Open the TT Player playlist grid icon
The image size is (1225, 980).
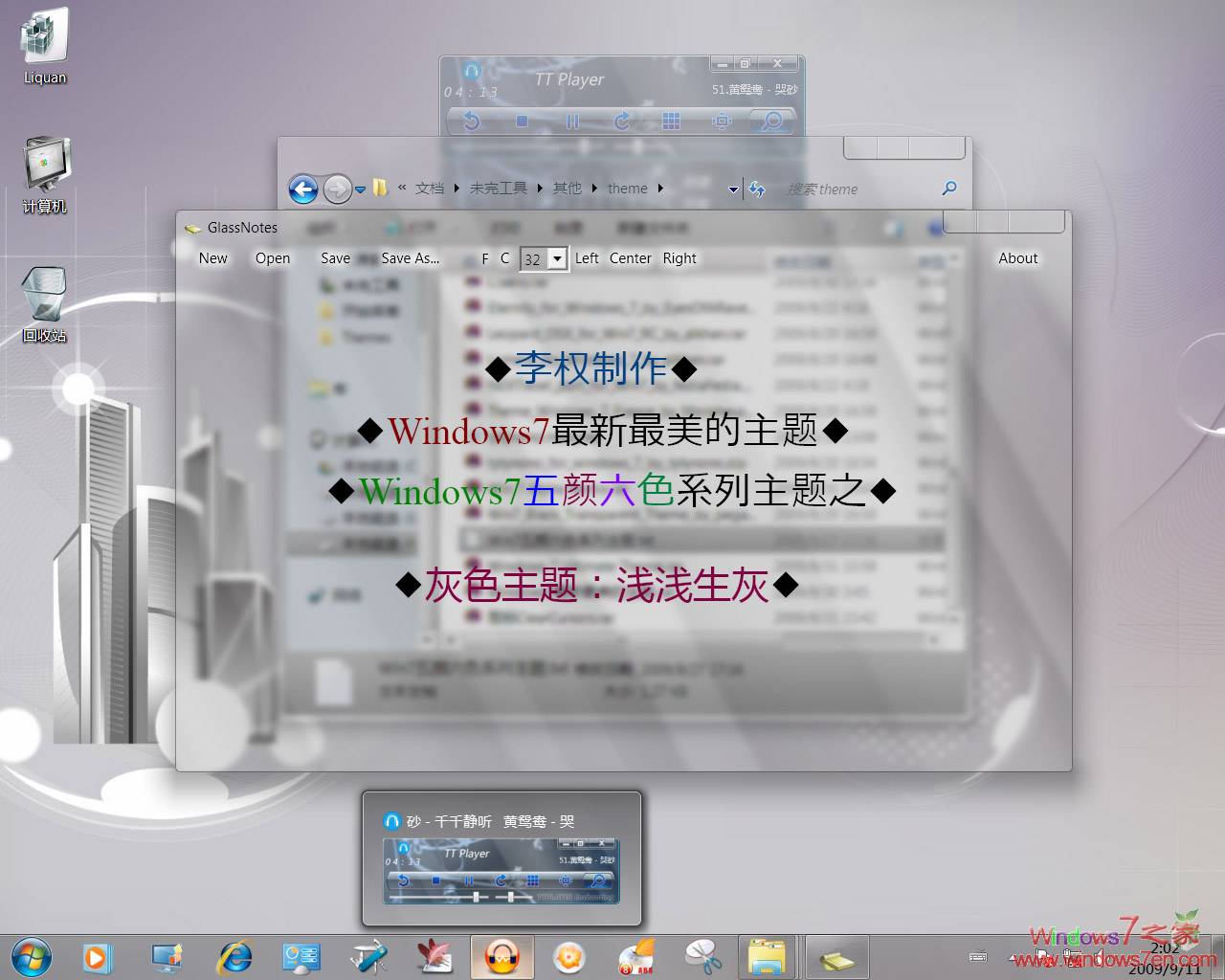(x=672, y=121)
